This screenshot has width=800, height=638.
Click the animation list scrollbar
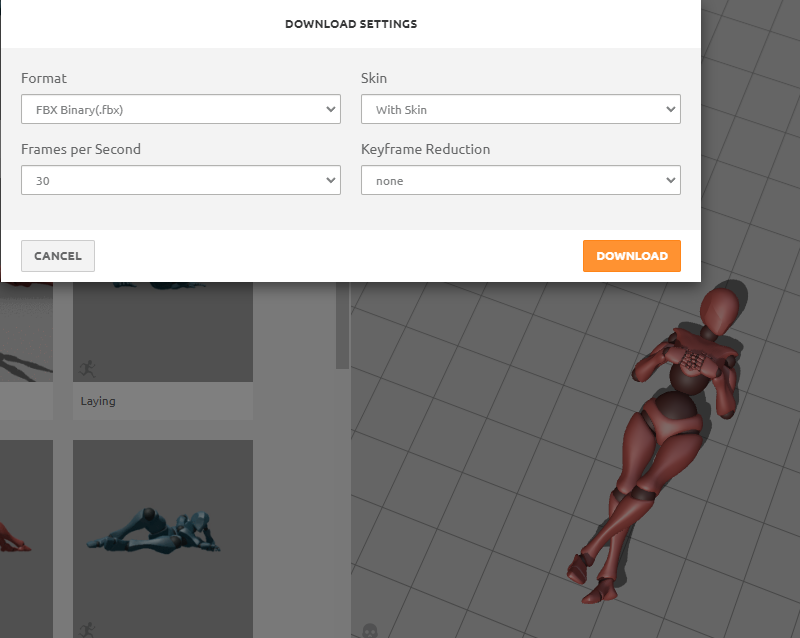342,325
